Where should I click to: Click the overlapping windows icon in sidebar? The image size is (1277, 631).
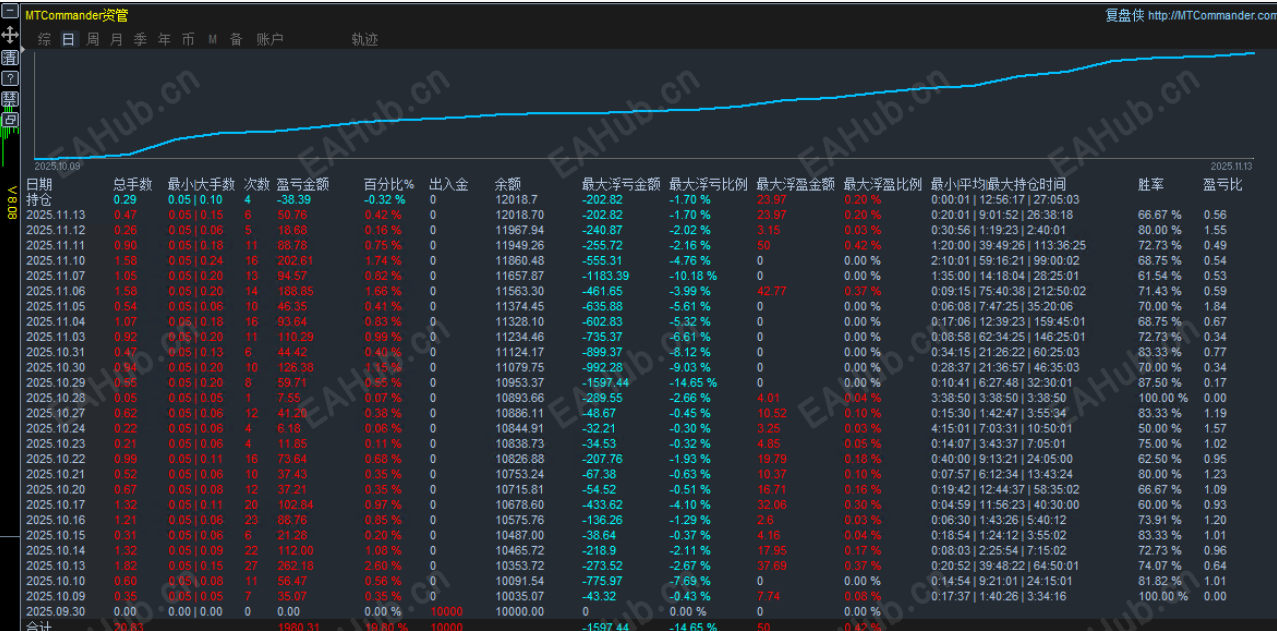pyautogui.click(x=10, y=120)
